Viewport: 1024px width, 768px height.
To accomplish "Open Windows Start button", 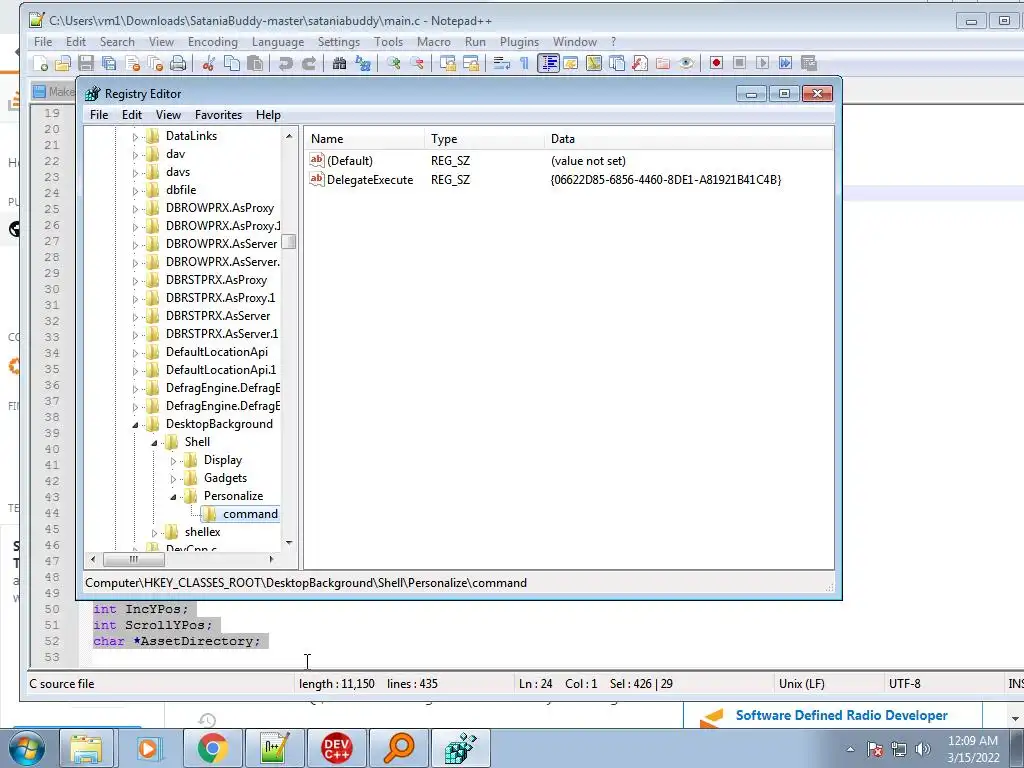I will click(27, 748).
